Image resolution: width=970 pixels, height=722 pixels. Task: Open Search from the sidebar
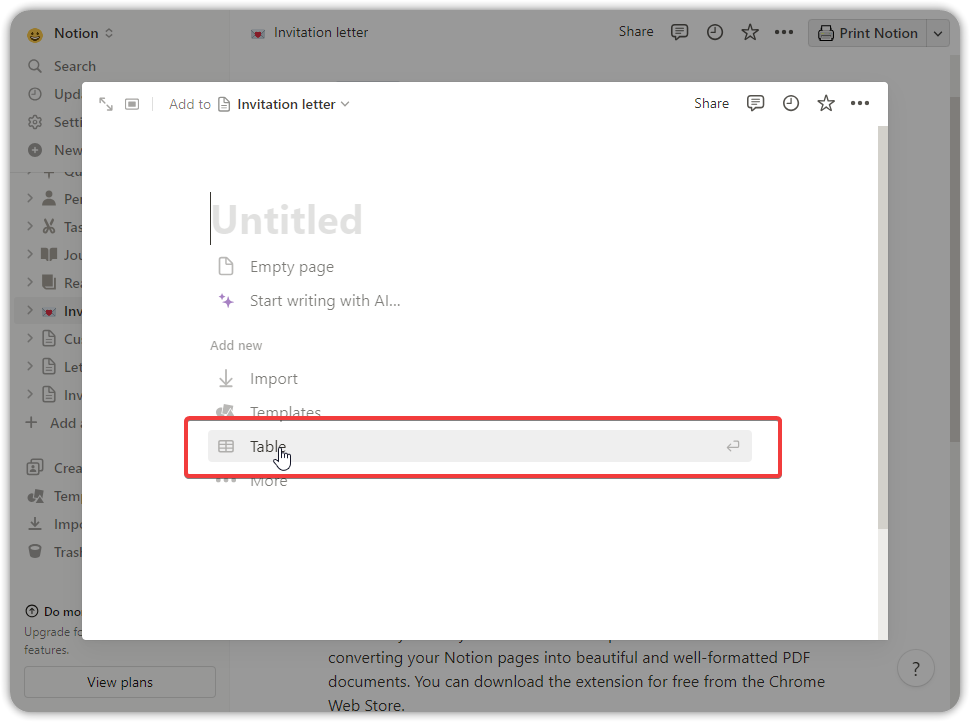(62, 66)
